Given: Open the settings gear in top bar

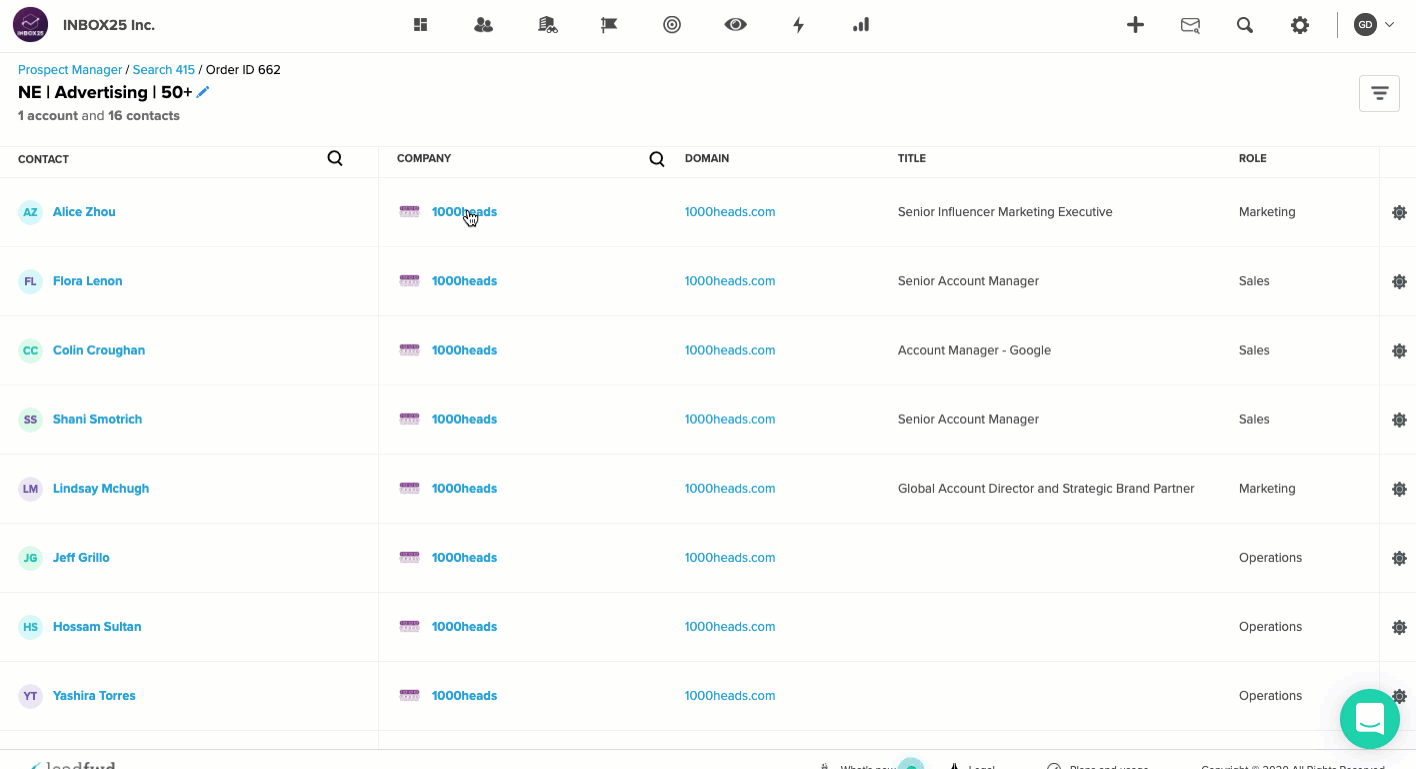Looking at the screenshot, I should click(x=1300, y=25).
